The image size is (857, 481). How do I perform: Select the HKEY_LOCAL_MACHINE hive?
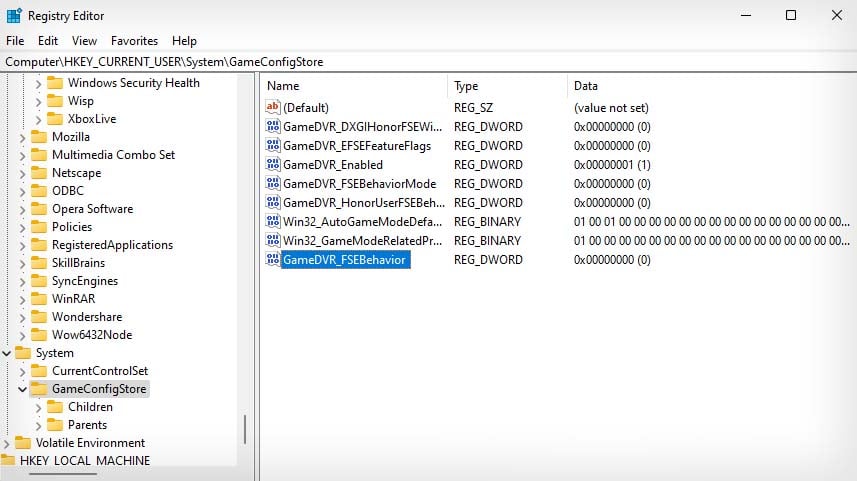point(85,461)
